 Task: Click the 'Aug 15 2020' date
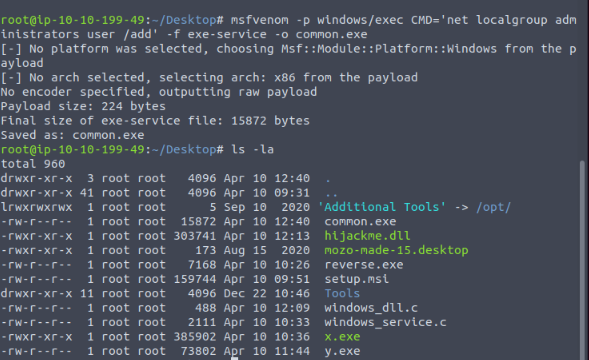pos(267,250)
